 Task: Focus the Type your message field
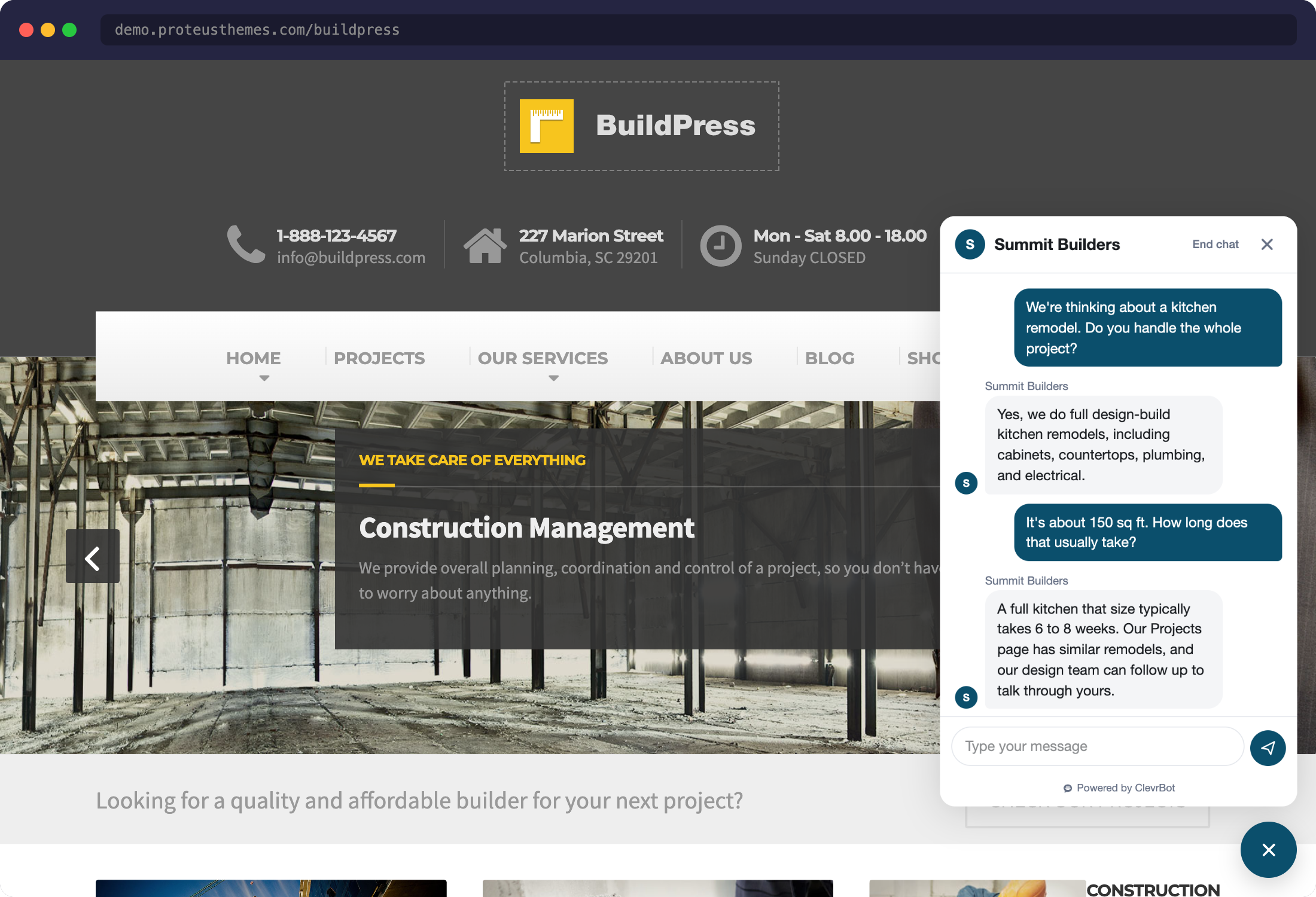tap(1097, 746)
